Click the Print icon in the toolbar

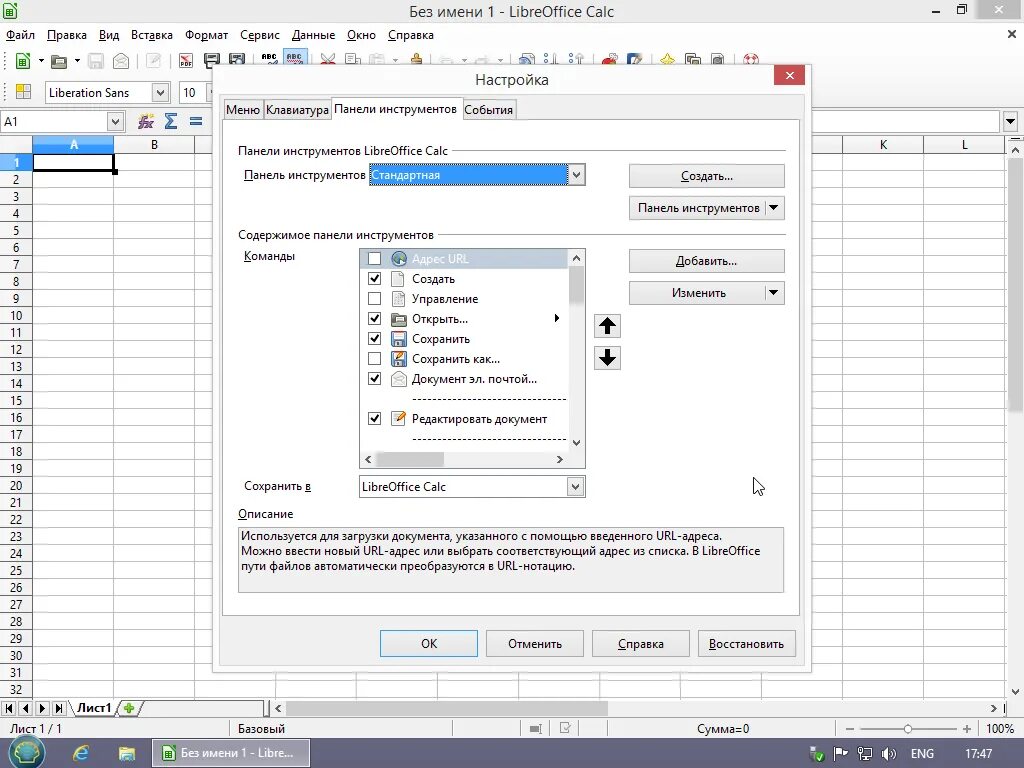tap(212, 61)
